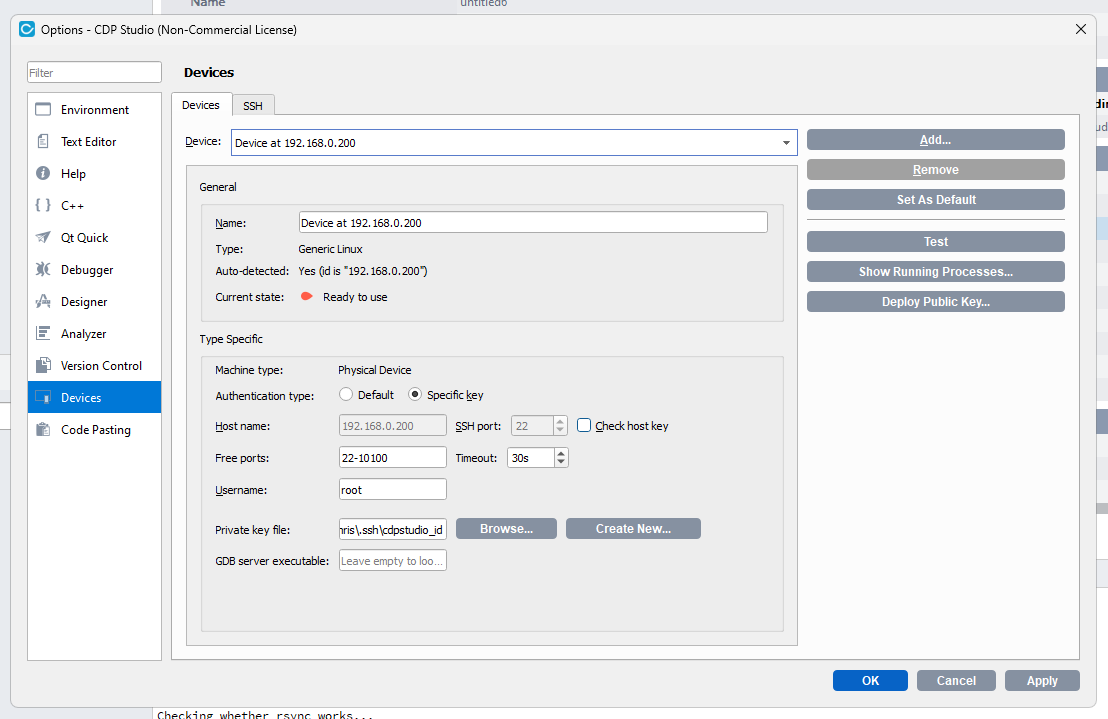Focus the GDB server executable field
The width and height of the screenshot is (1108, 719).
click(393, 561)
